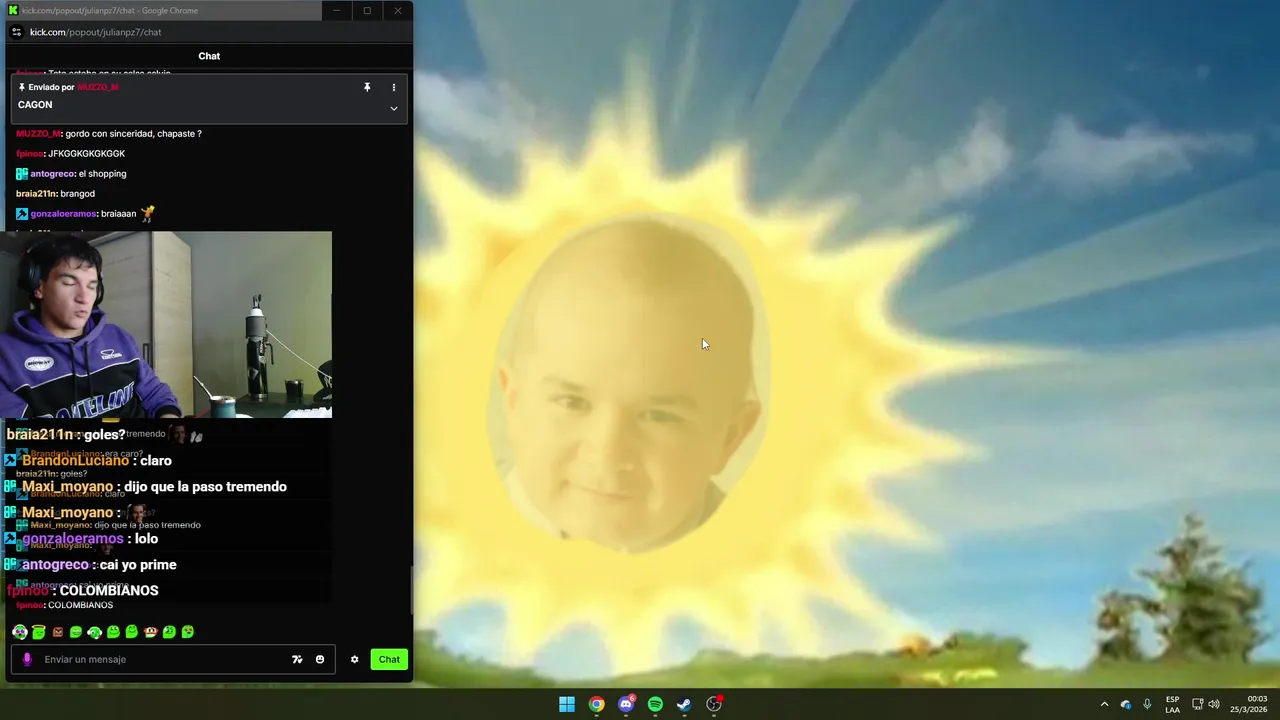Insert the seventh tall green emote

132,632
